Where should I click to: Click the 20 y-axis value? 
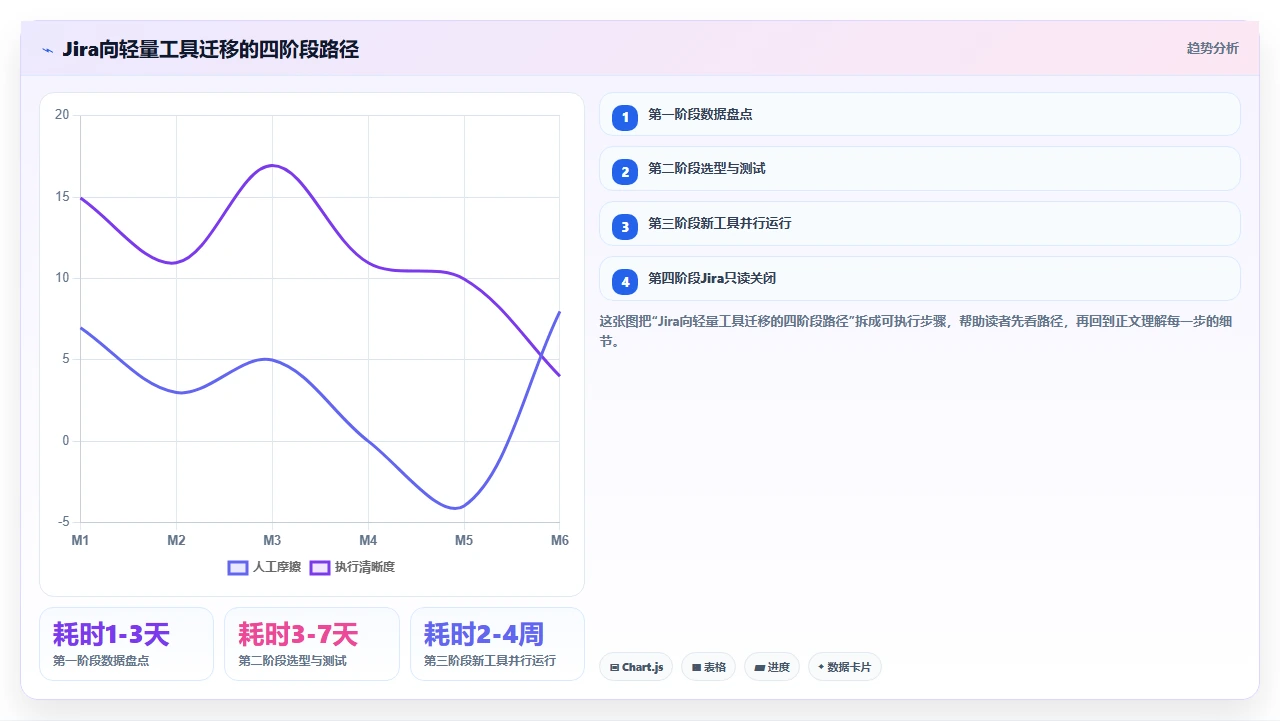coord(62,115)
